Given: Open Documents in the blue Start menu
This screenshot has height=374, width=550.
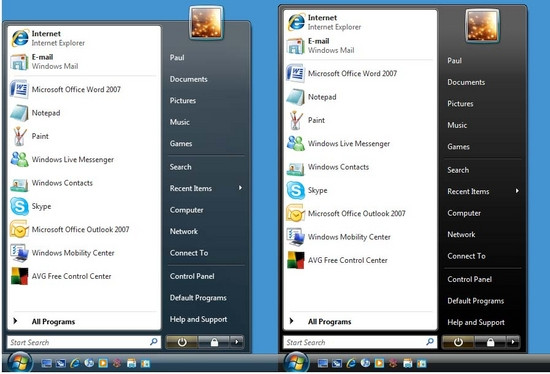Looking at the screenshot, I should [x=206, y=79].
